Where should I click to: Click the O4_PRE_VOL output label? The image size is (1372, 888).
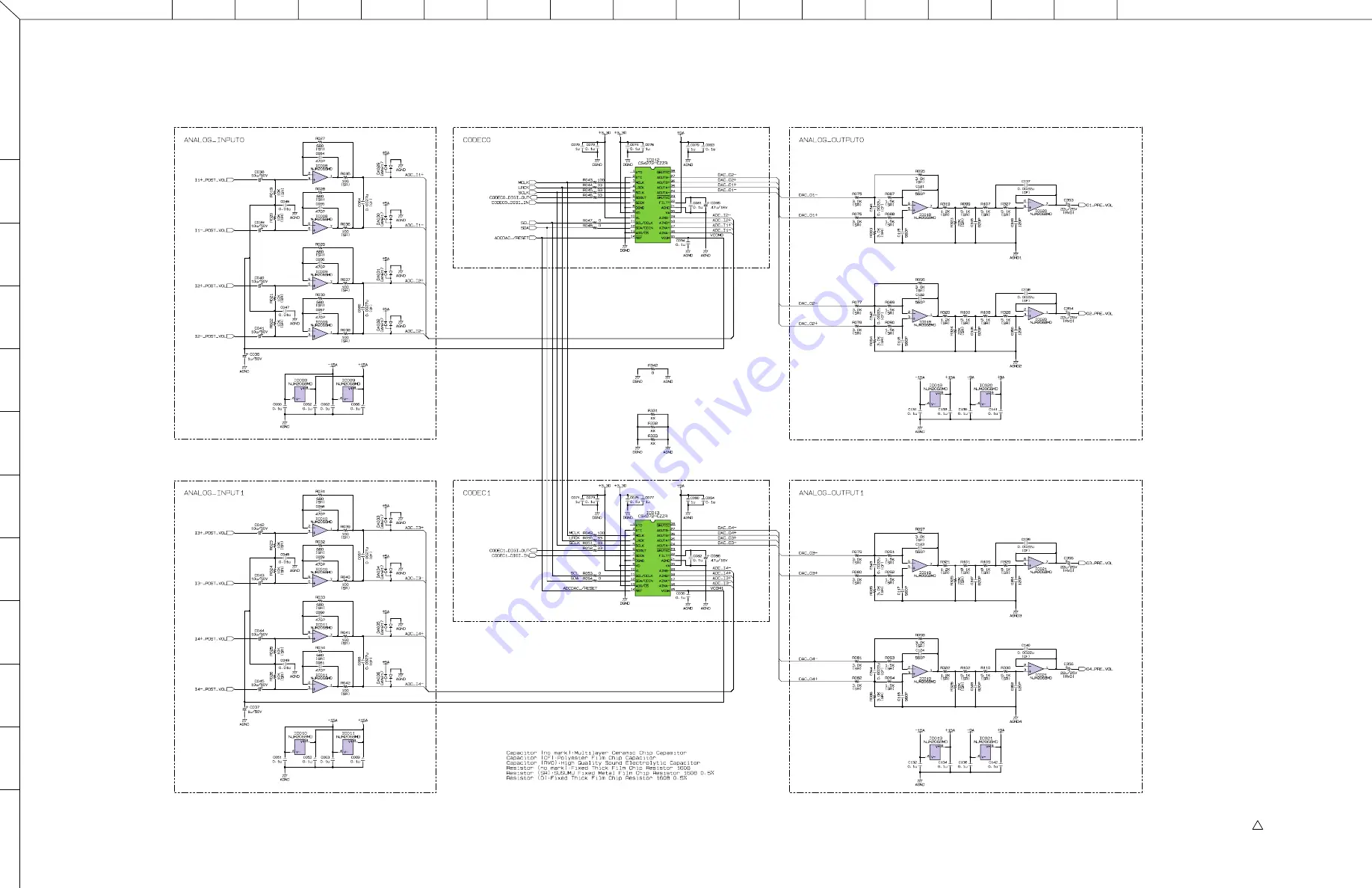click(x=1099, y=669)
